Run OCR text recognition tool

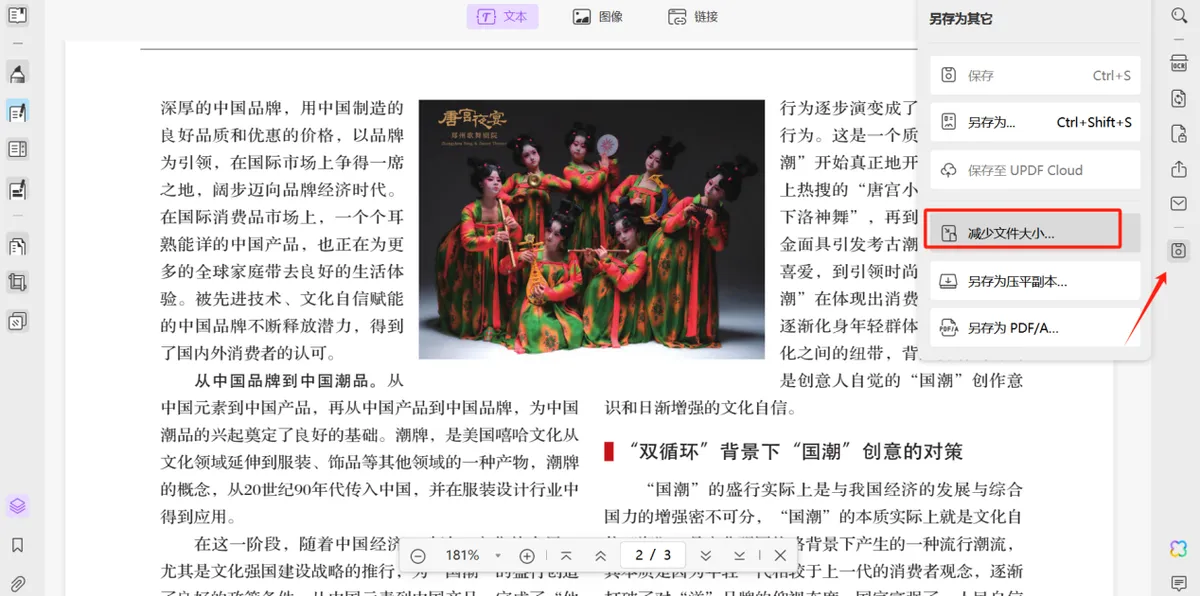(1178, 63)
